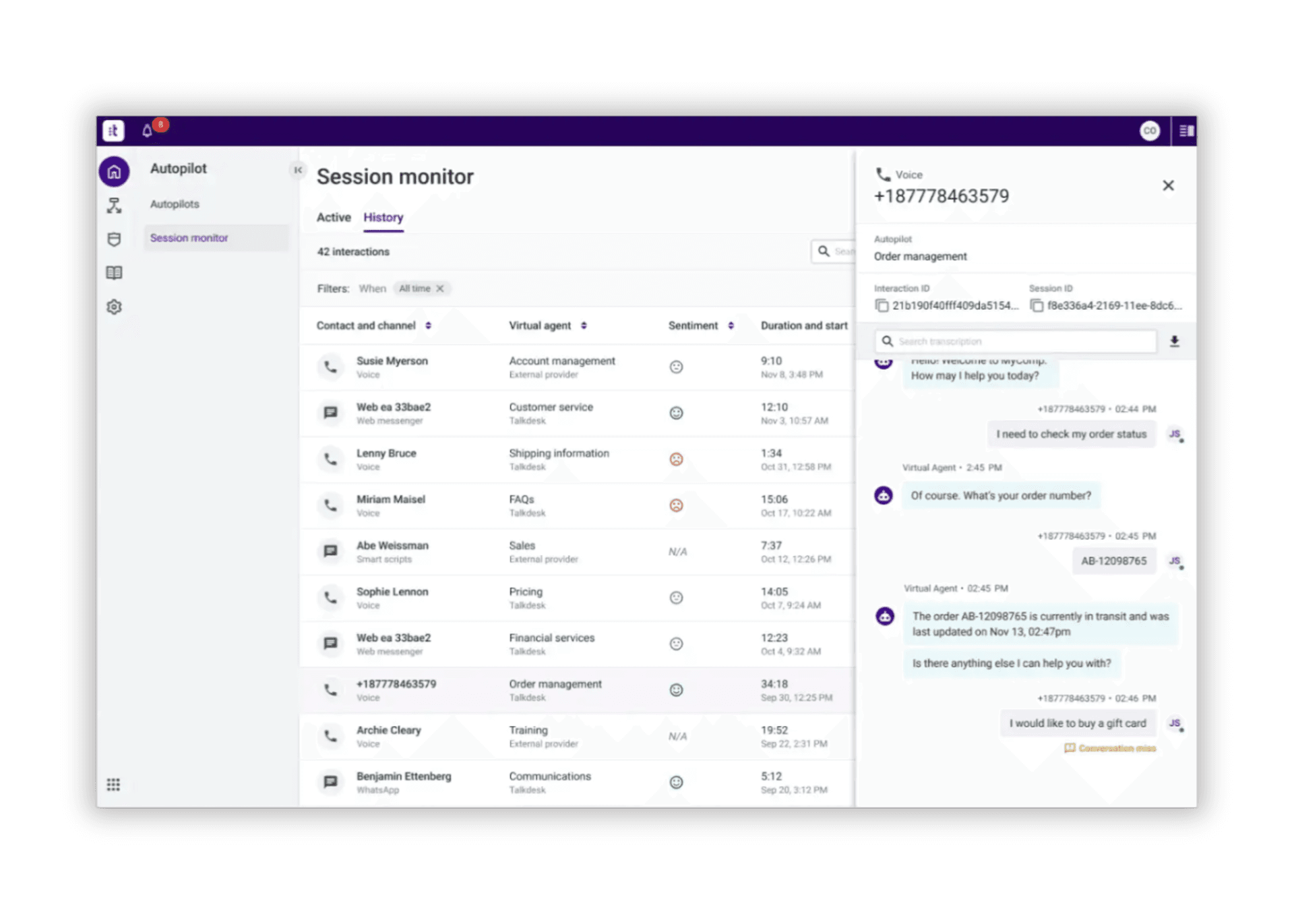
Task: Click the notification bell with red badge
Action: (147, 130)
